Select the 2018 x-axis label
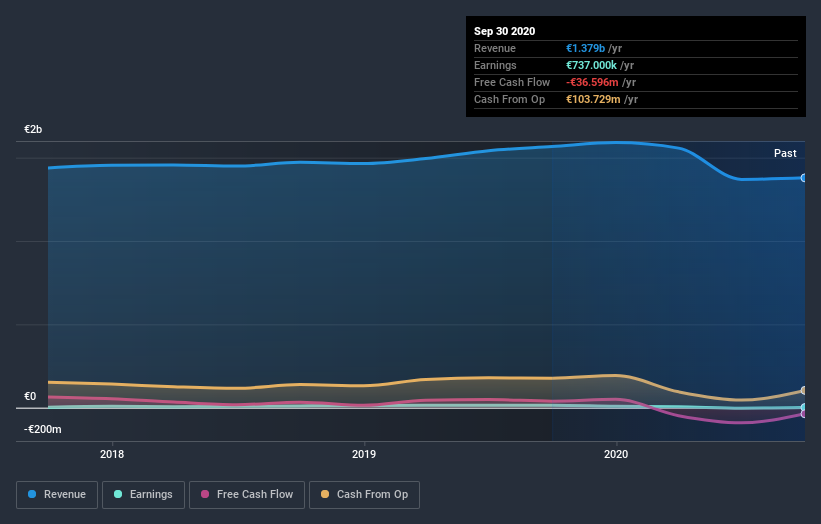The image size is (821, 524). pos(112,454)
